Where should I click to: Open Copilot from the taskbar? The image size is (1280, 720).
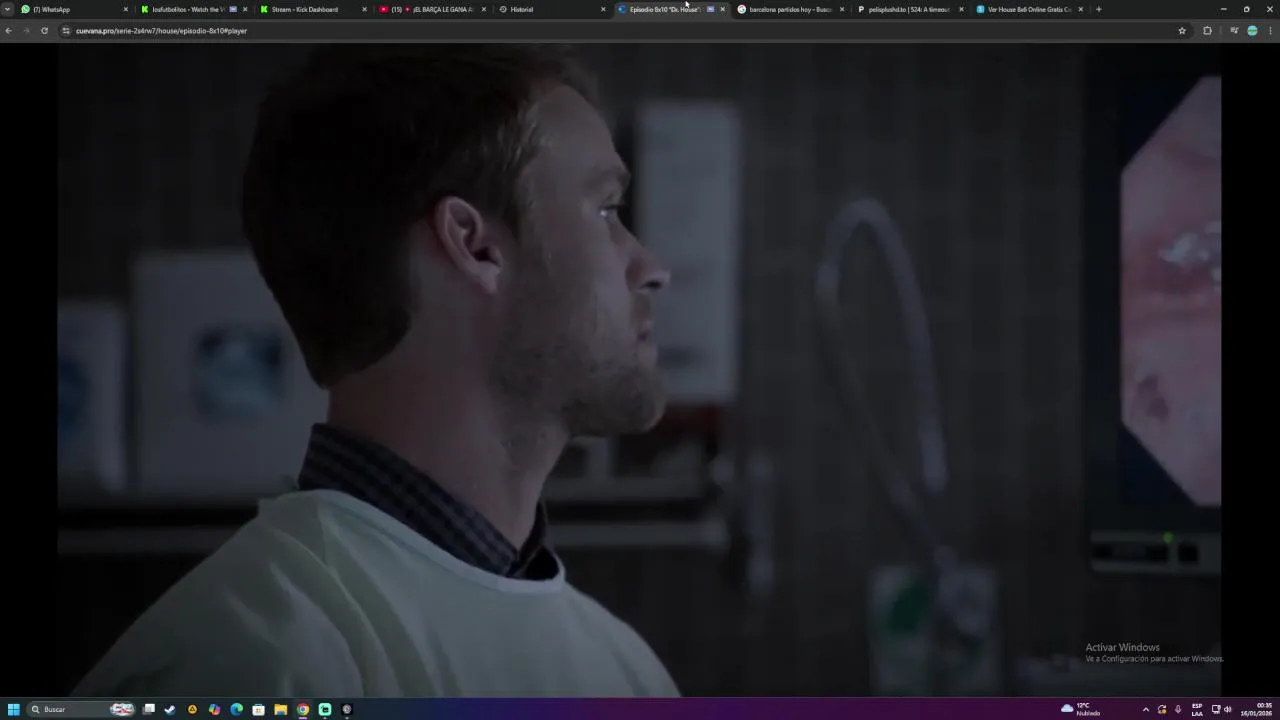[x=214, y=709]
